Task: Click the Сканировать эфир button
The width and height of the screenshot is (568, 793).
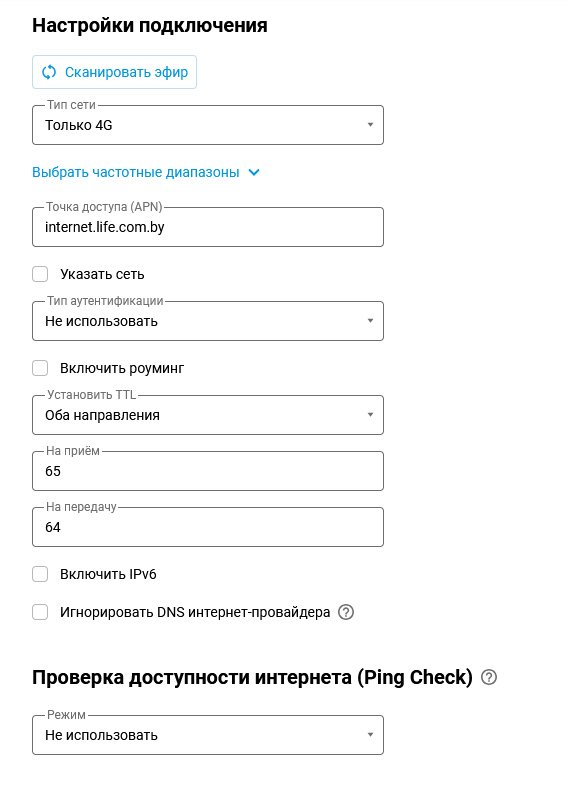Action: (x=114, y=72)
